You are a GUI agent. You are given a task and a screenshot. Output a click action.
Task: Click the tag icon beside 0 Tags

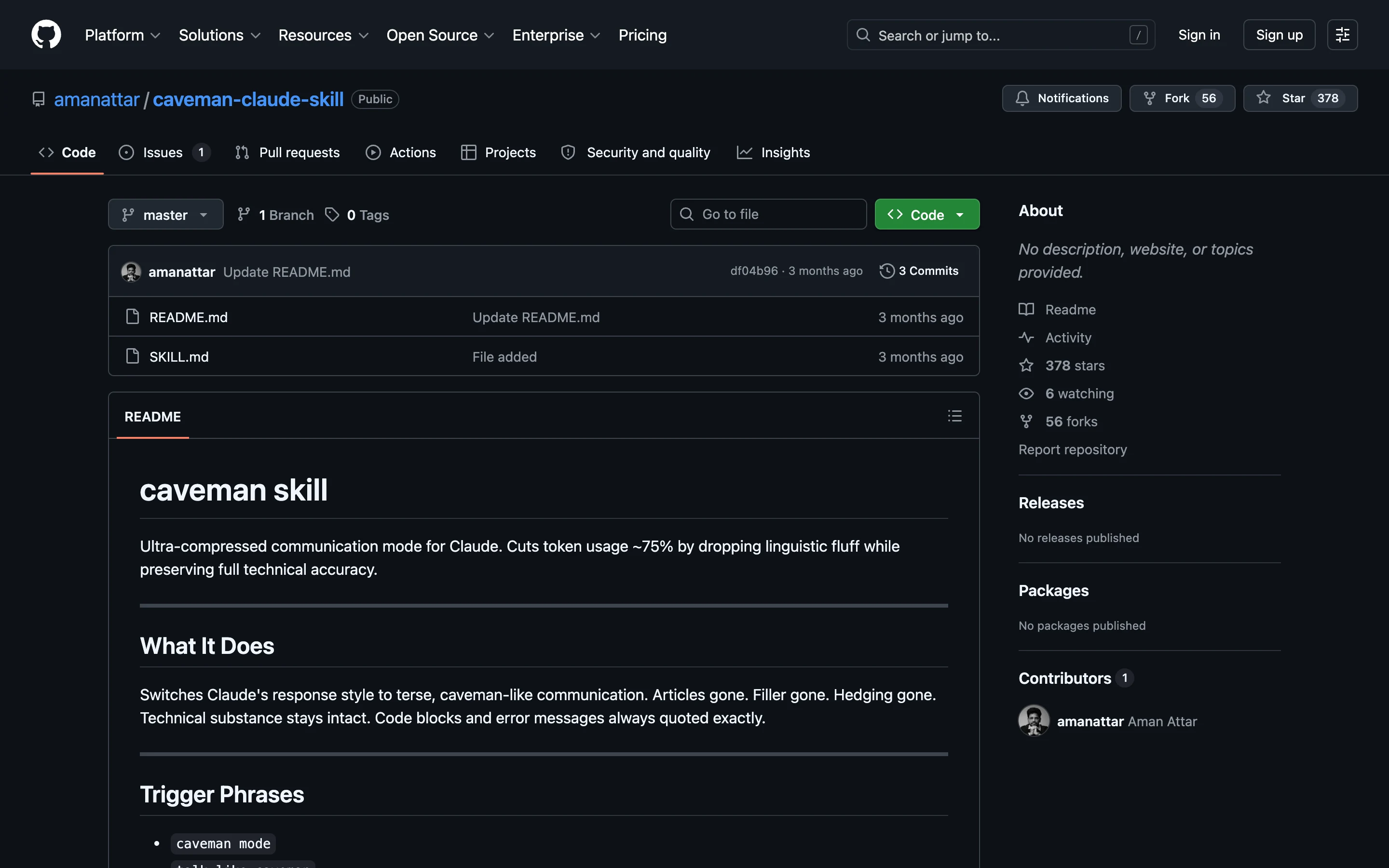coord(332,214)
